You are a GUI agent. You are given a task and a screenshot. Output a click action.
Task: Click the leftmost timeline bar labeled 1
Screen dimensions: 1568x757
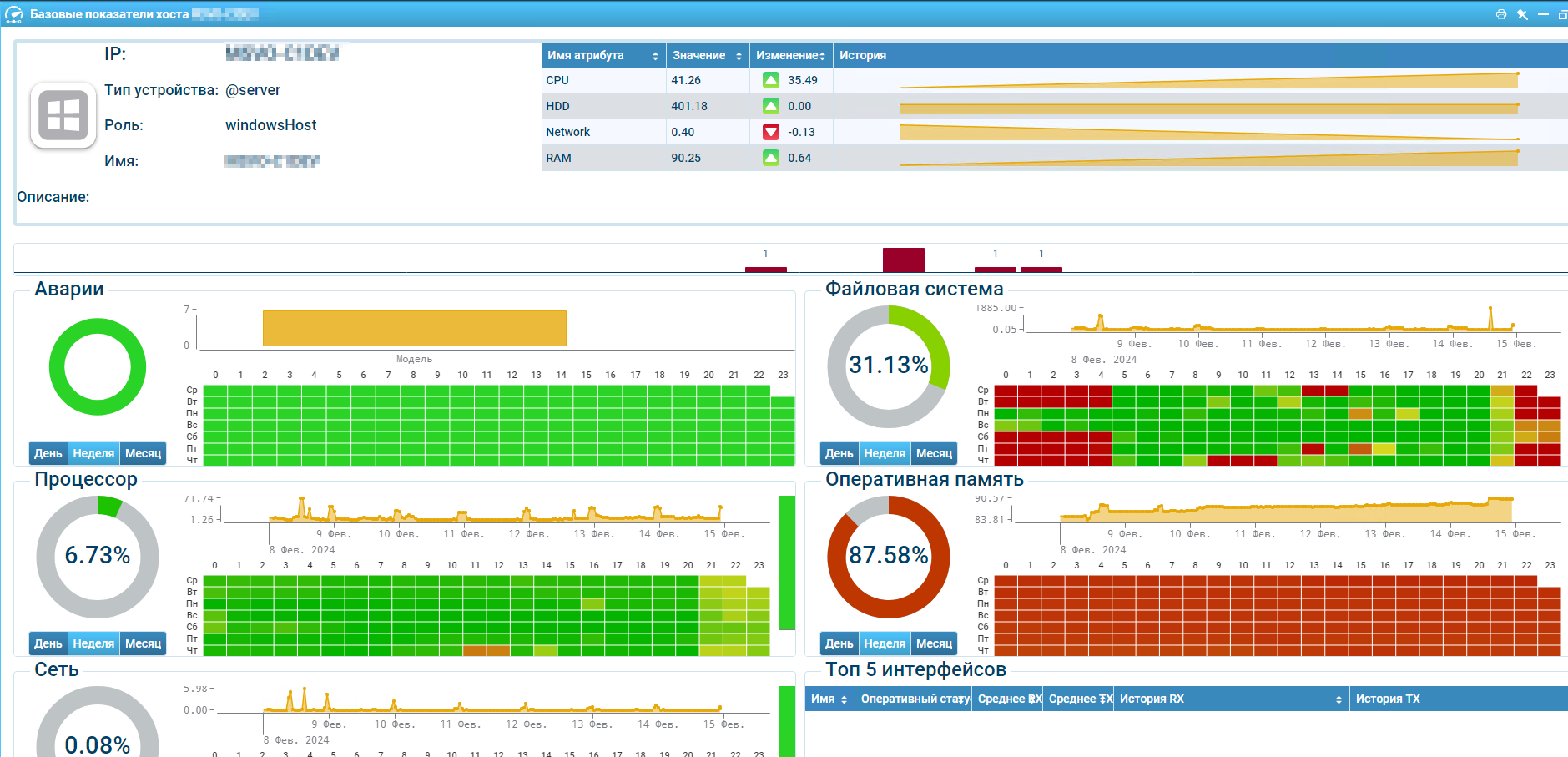click(766, 270)
